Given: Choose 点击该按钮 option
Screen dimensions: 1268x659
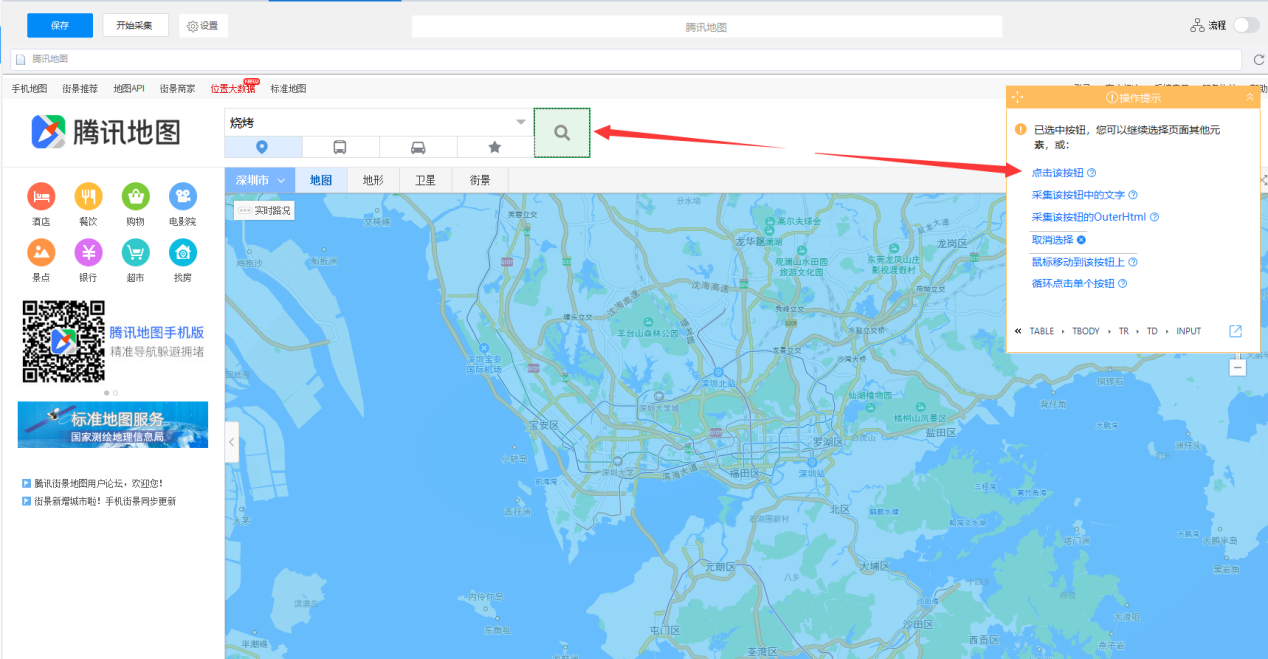Looking at the screenshot, I should [1057, 173].
